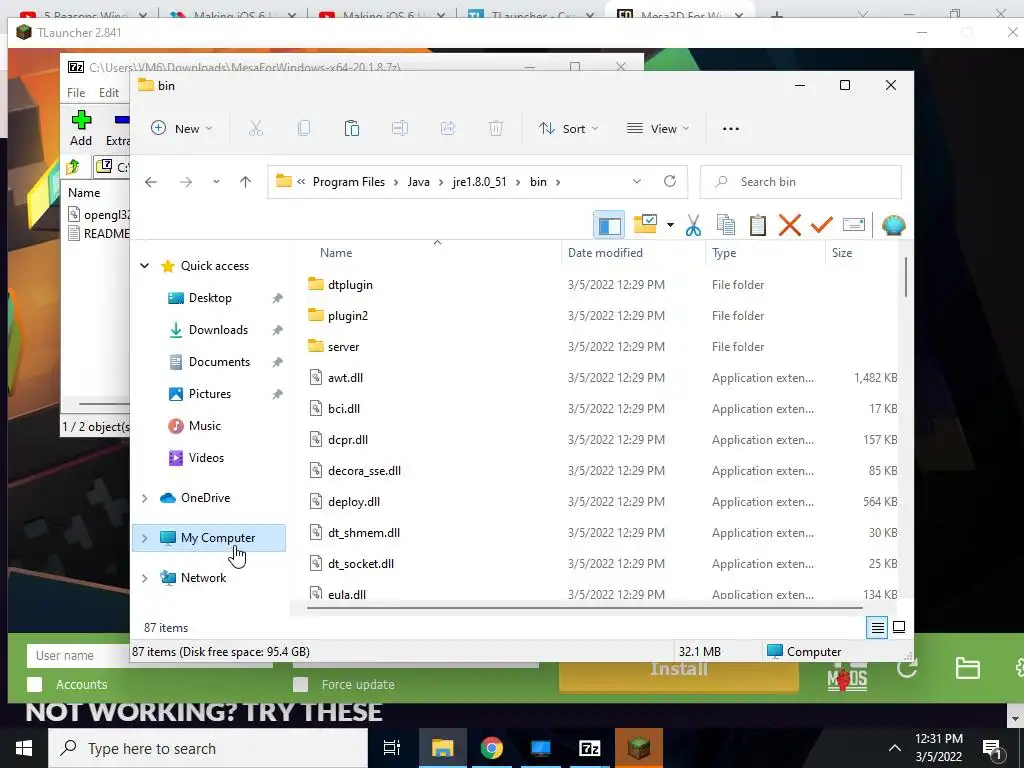Click the blue shell icon in classic toolbar

pyautogui.click(x=893, y=225)
